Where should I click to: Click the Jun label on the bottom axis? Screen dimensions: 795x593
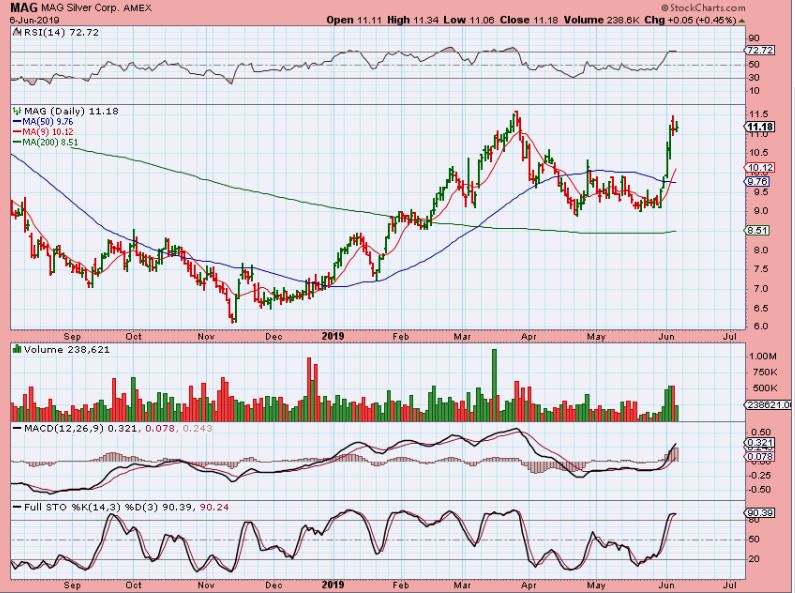tap(666, 585)
